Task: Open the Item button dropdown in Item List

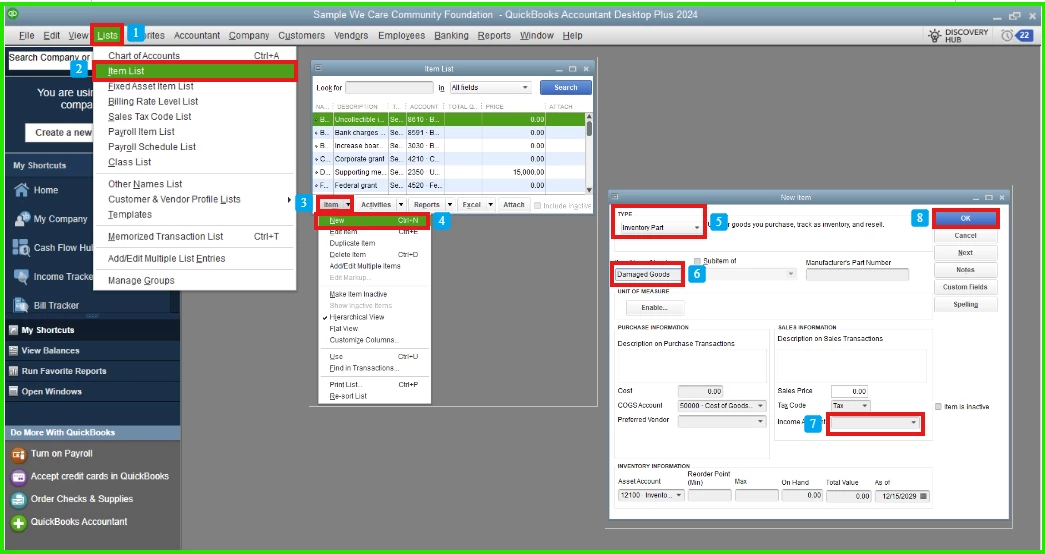Action: coord(349,205)
